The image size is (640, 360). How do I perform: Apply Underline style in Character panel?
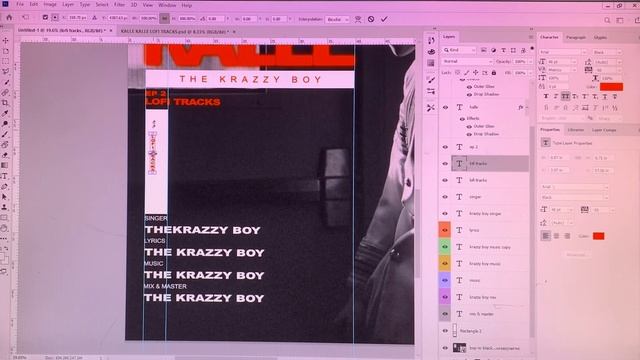click(x=605, y=96)
